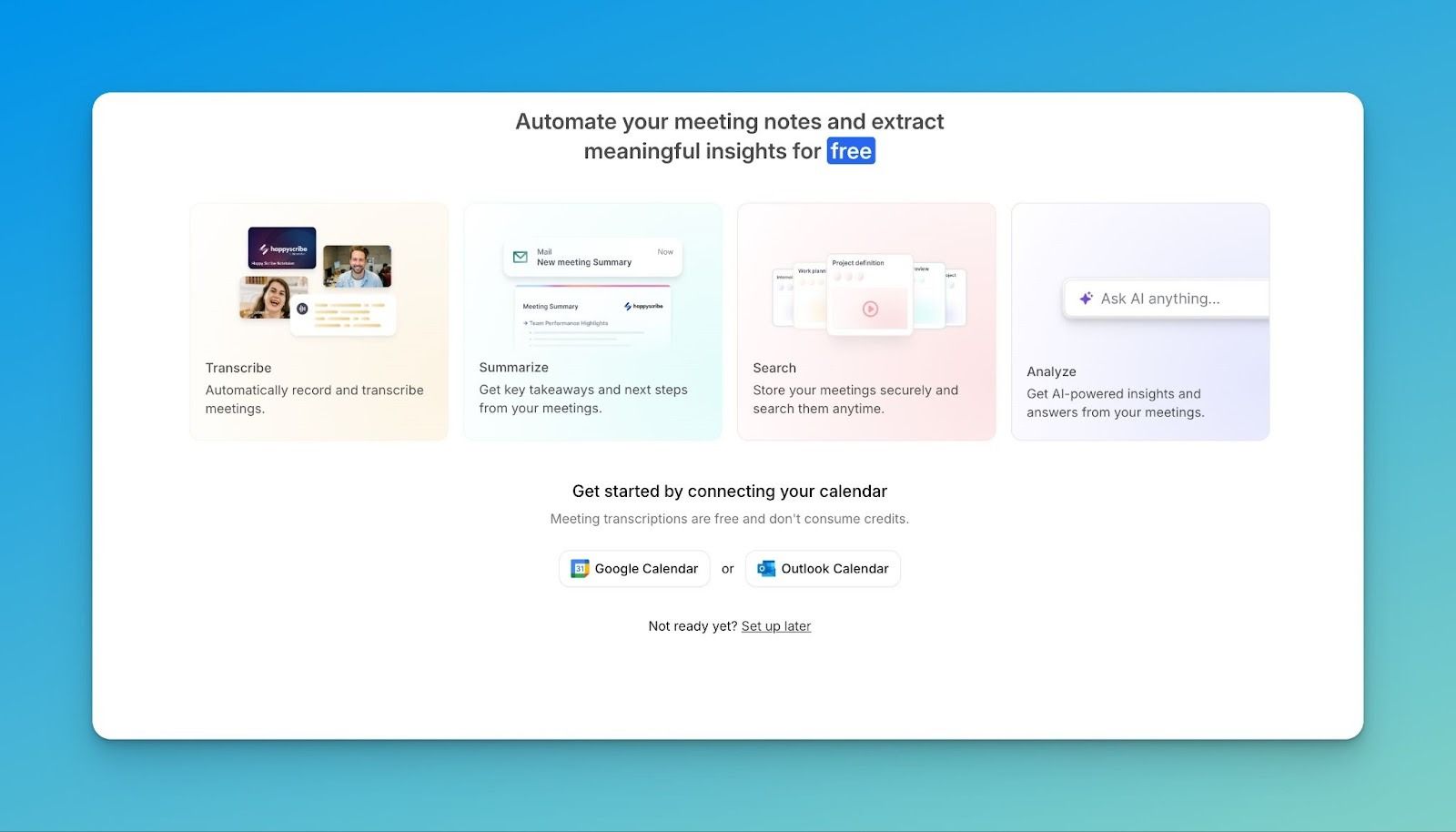The width and height of the screenshot is (1456, 832).
Task: Click the purple AI sparkle icon in Ask AI field
Action: [x=1085, y=298]
